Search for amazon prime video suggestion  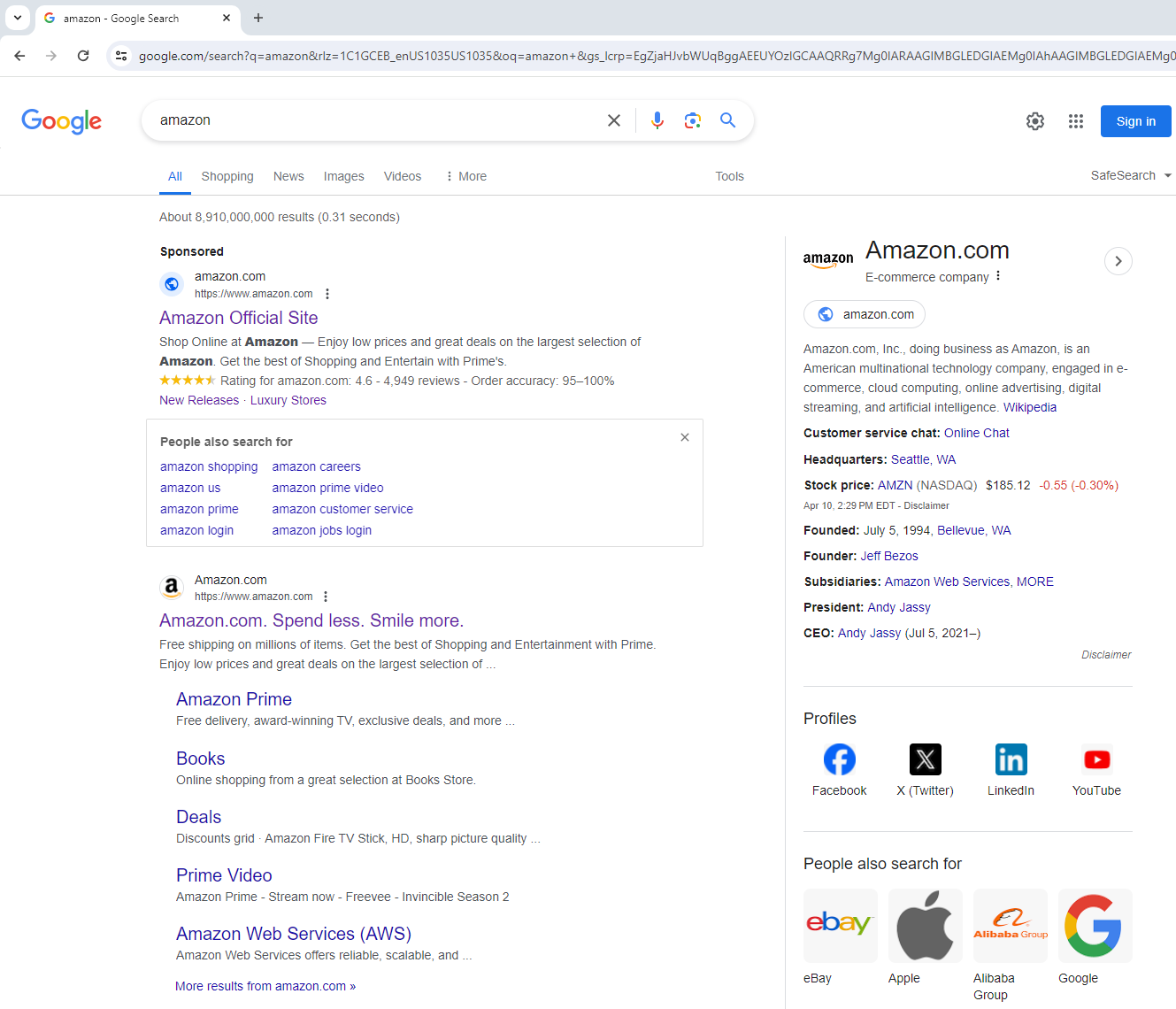tap(328, 488)
